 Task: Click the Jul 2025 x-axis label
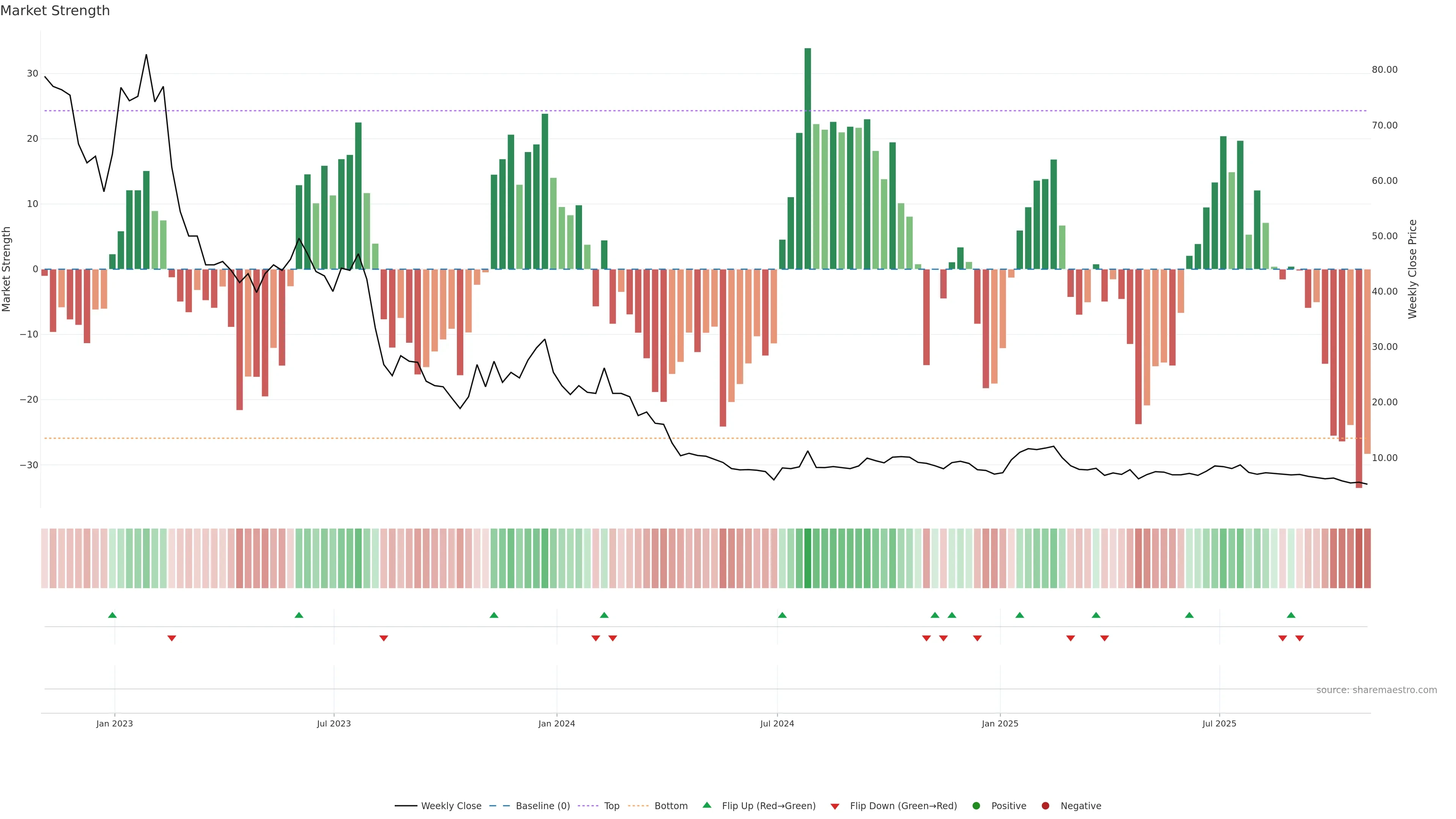click(x=1219, y=723)
